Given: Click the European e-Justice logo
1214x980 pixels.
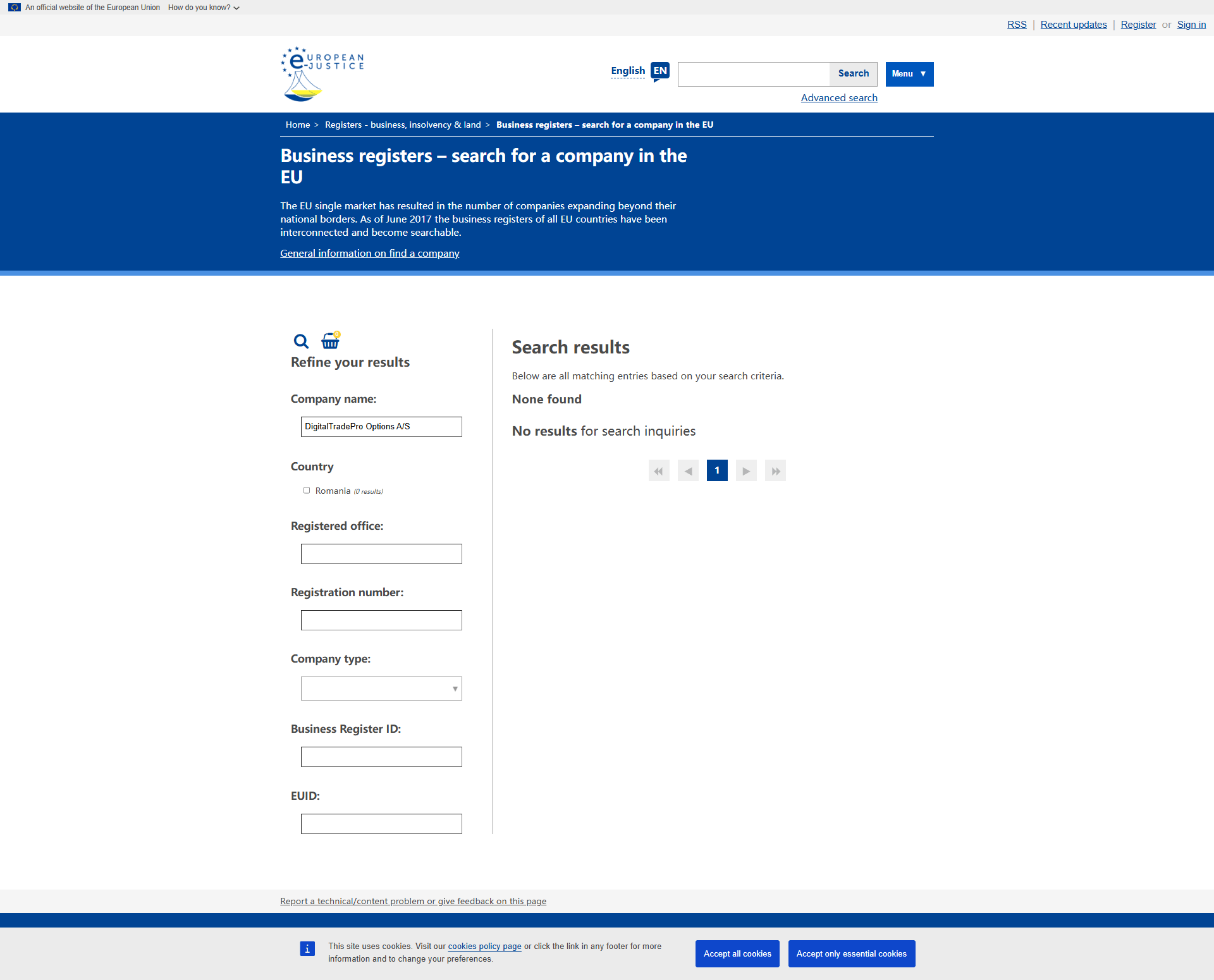Looking at the screenshot, I should tap(322, 74).
